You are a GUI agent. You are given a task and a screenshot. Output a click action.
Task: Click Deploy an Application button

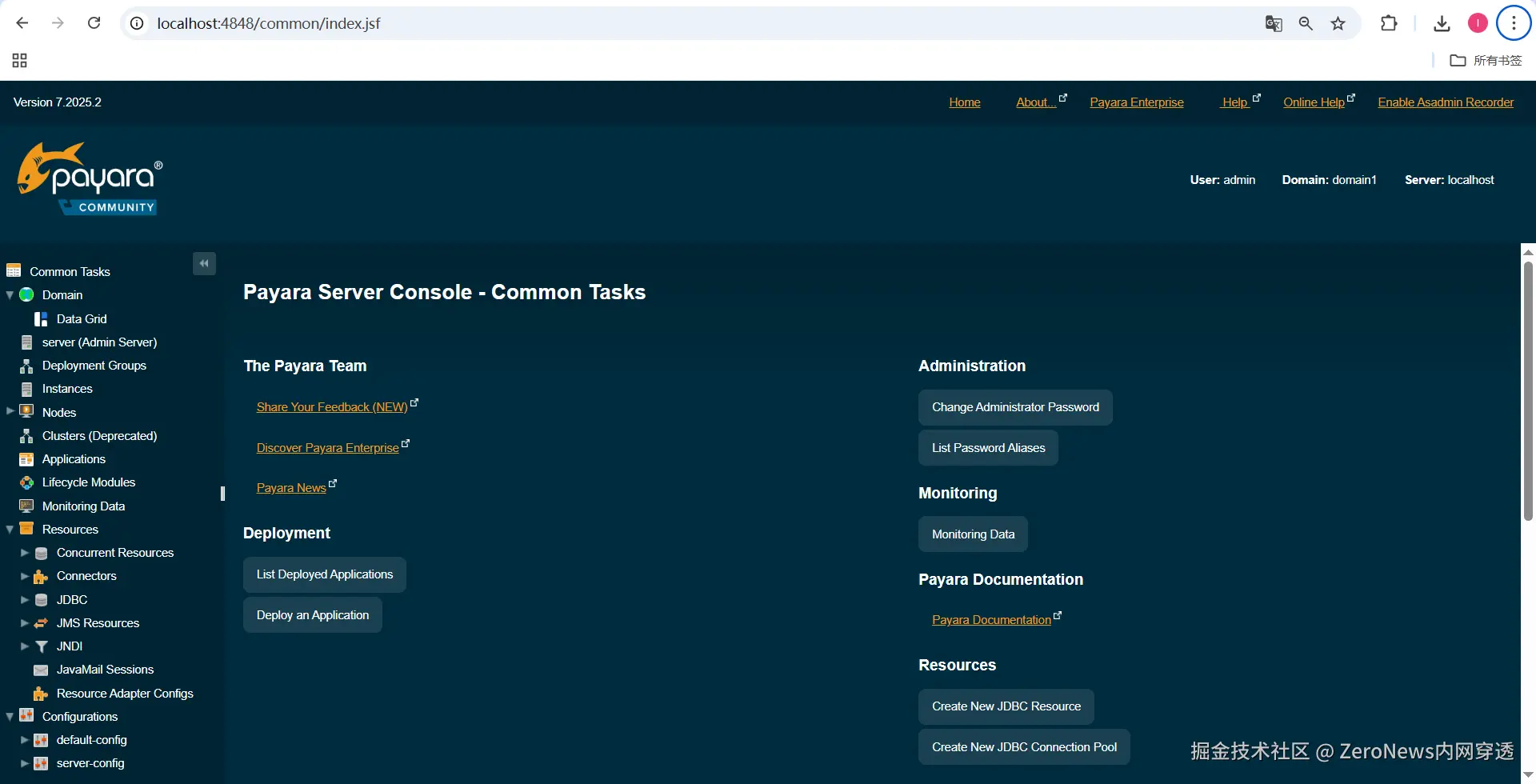click(x=313, y=615)
